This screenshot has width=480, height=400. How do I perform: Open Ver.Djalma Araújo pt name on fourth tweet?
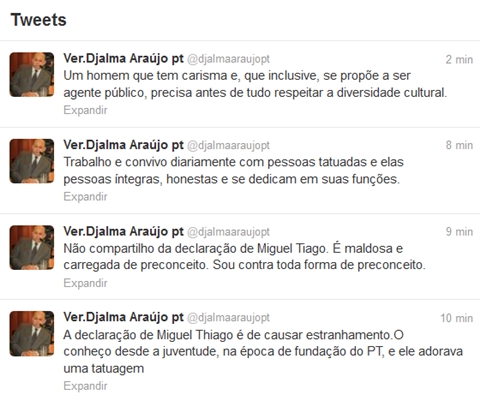click(x=123, y=317)
